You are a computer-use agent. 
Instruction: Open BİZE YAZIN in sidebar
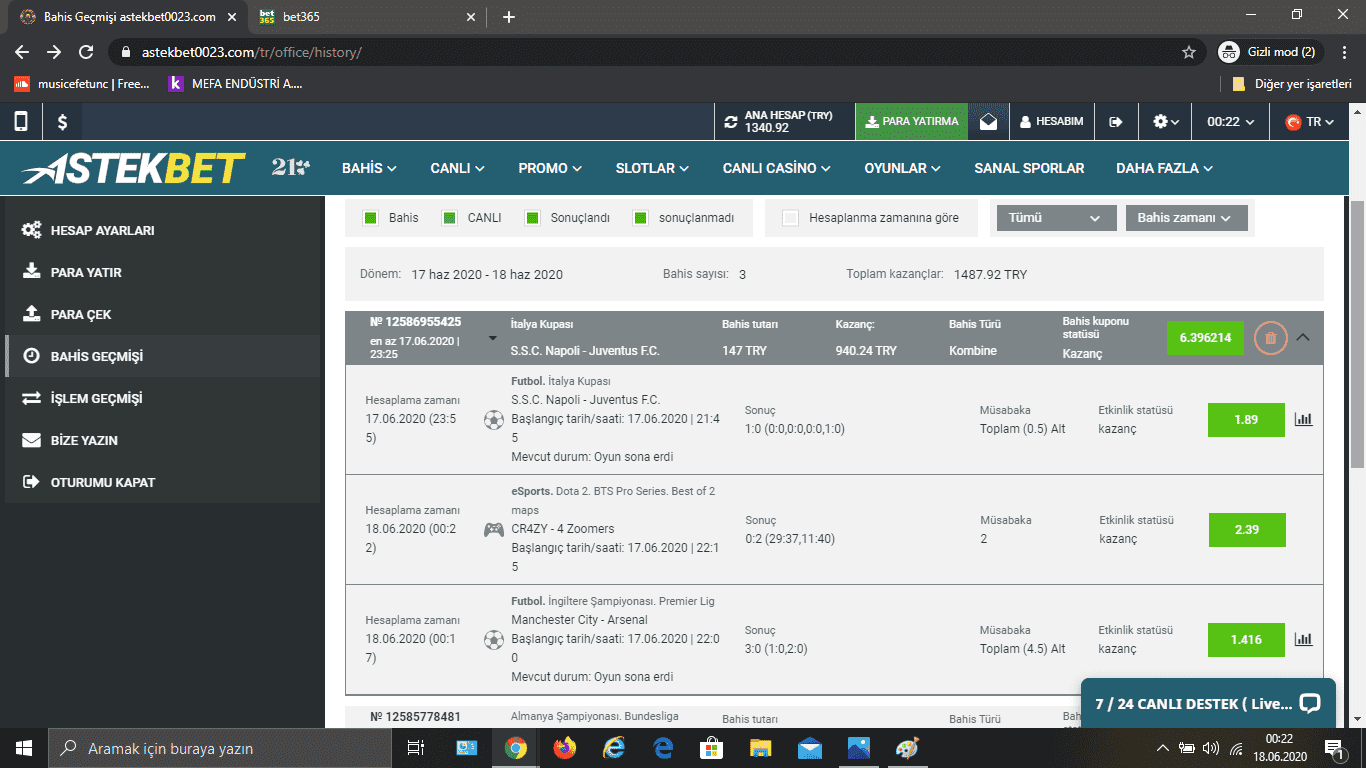pyautogui.click(x=163, y=440)
